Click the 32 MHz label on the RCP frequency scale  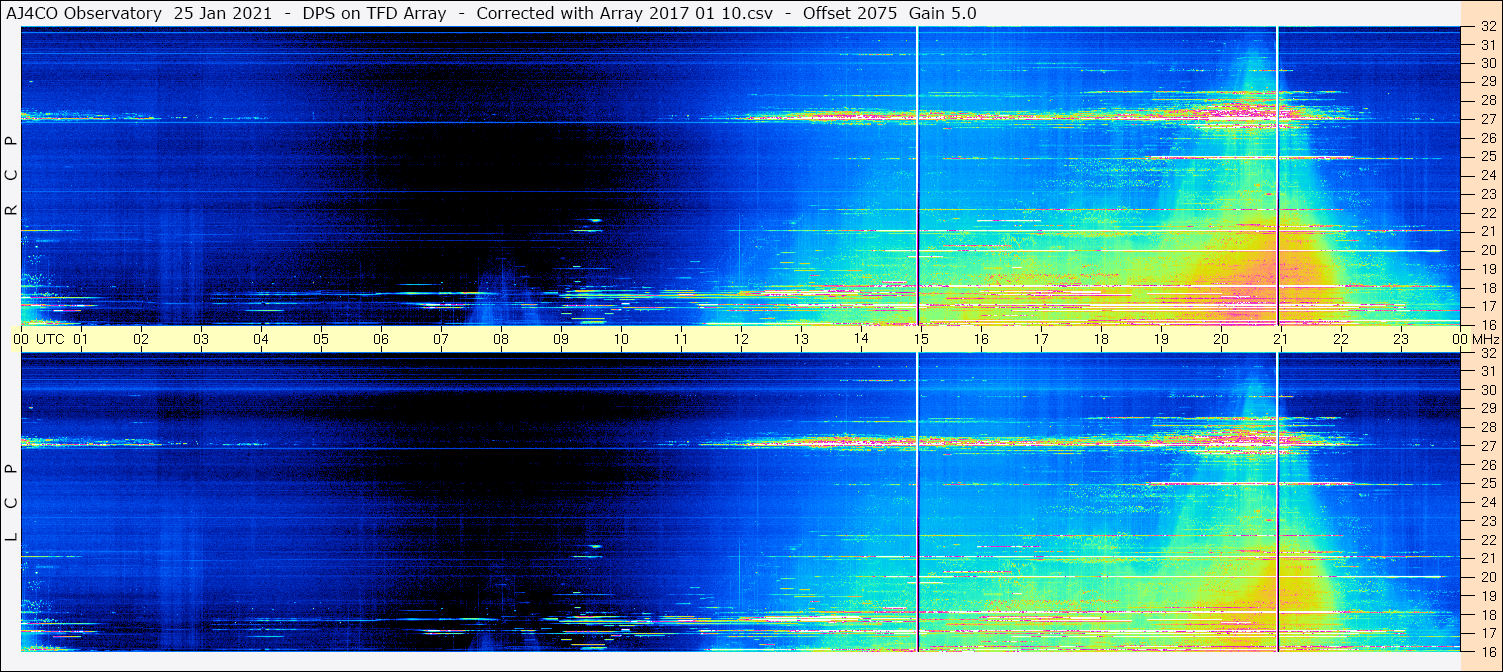1488,27
